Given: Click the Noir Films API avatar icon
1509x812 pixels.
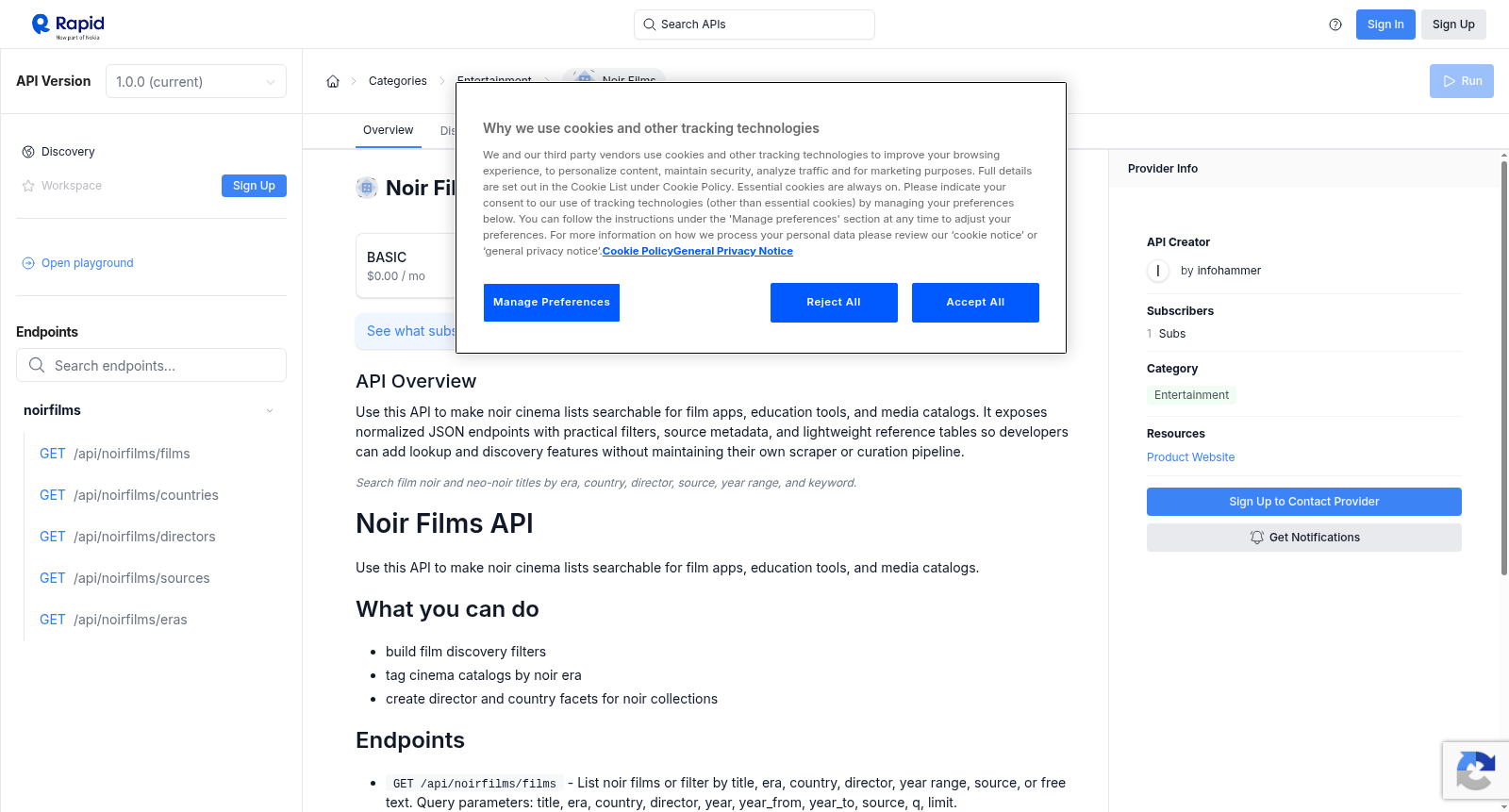Looking at the screenshot, I should (367, 188).
